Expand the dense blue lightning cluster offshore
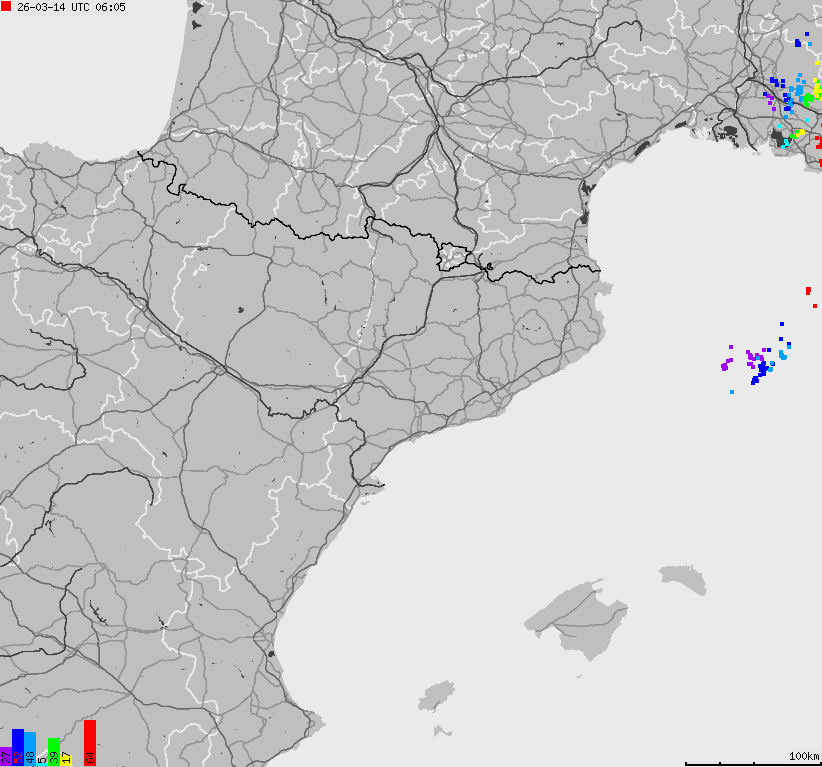 pos(765,370)
